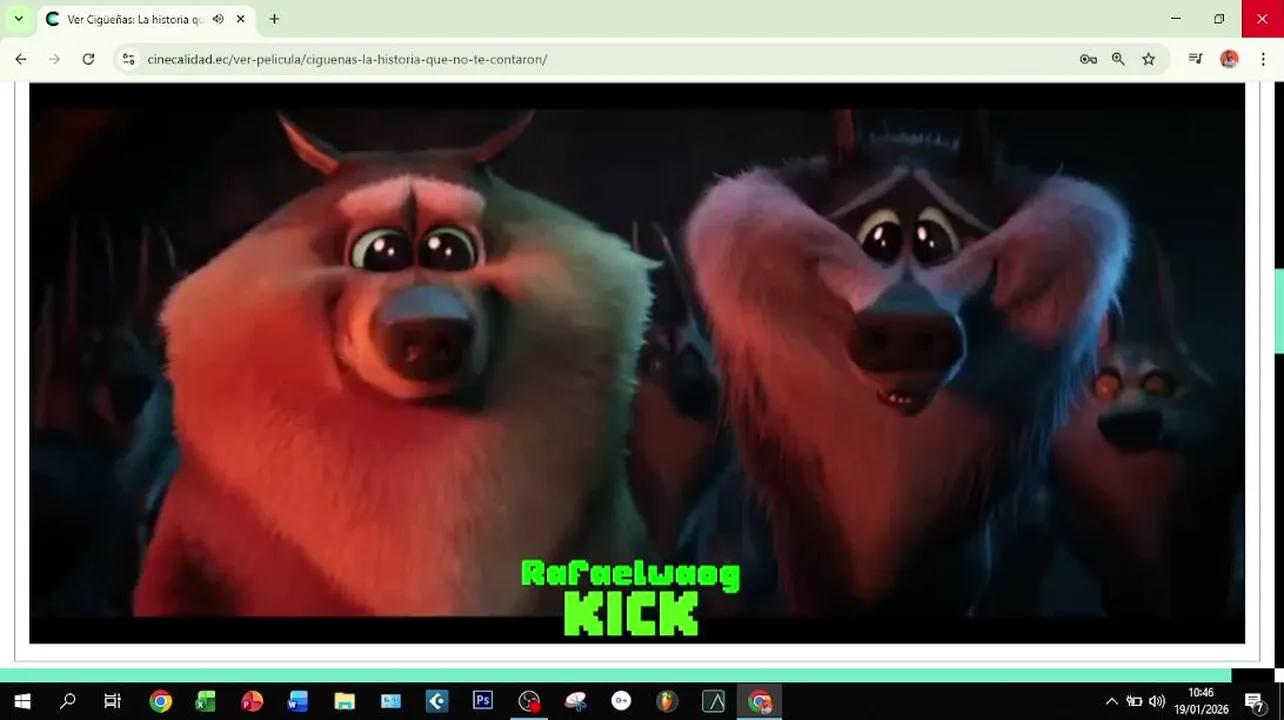Reload the cinecalidad page
The width and height of the screenshot is (1284, 720).
88,59
